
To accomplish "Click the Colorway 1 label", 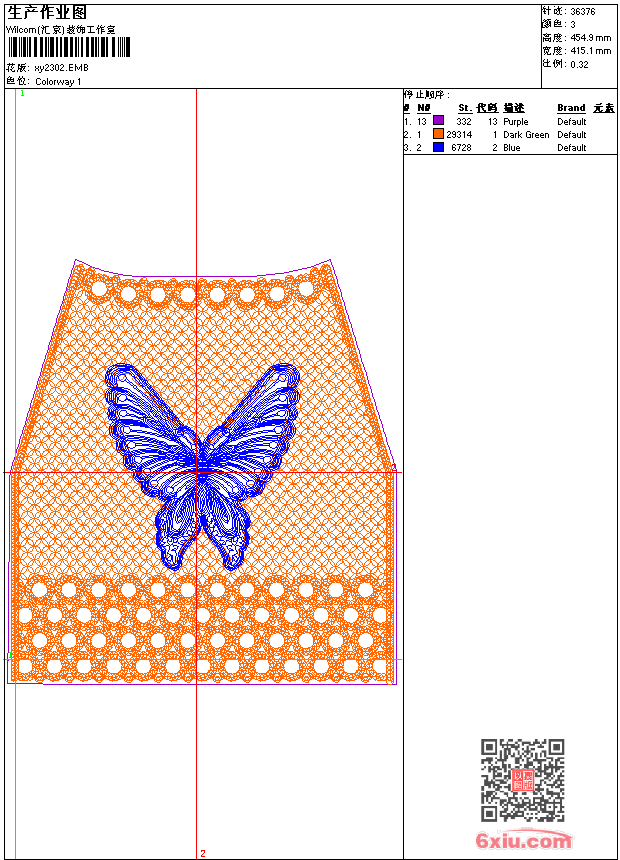I will 58,82.
